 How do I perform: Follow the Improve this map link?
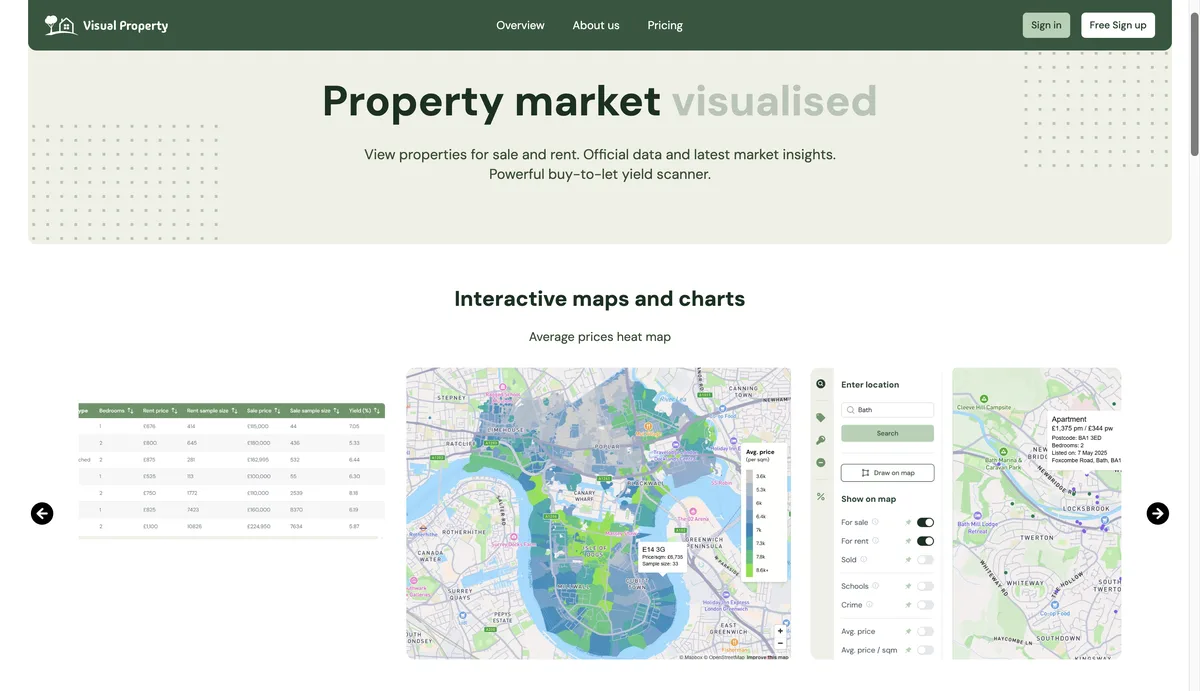(769, 657)
